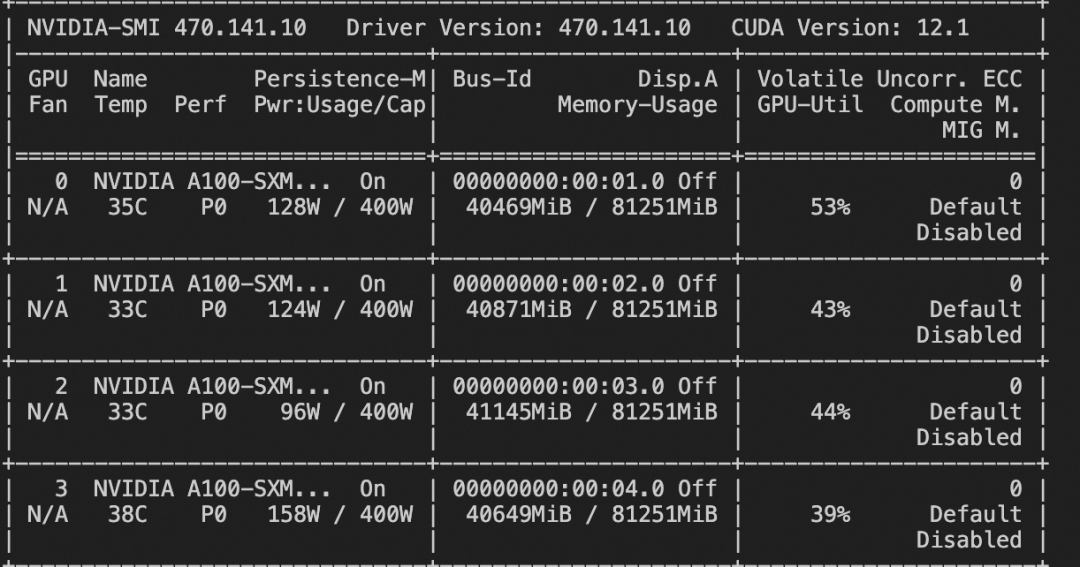The width and height of the screenshot is (1080, 567).
Task: Click GPU 2's 44% utilization value
Action: [830, 412]
